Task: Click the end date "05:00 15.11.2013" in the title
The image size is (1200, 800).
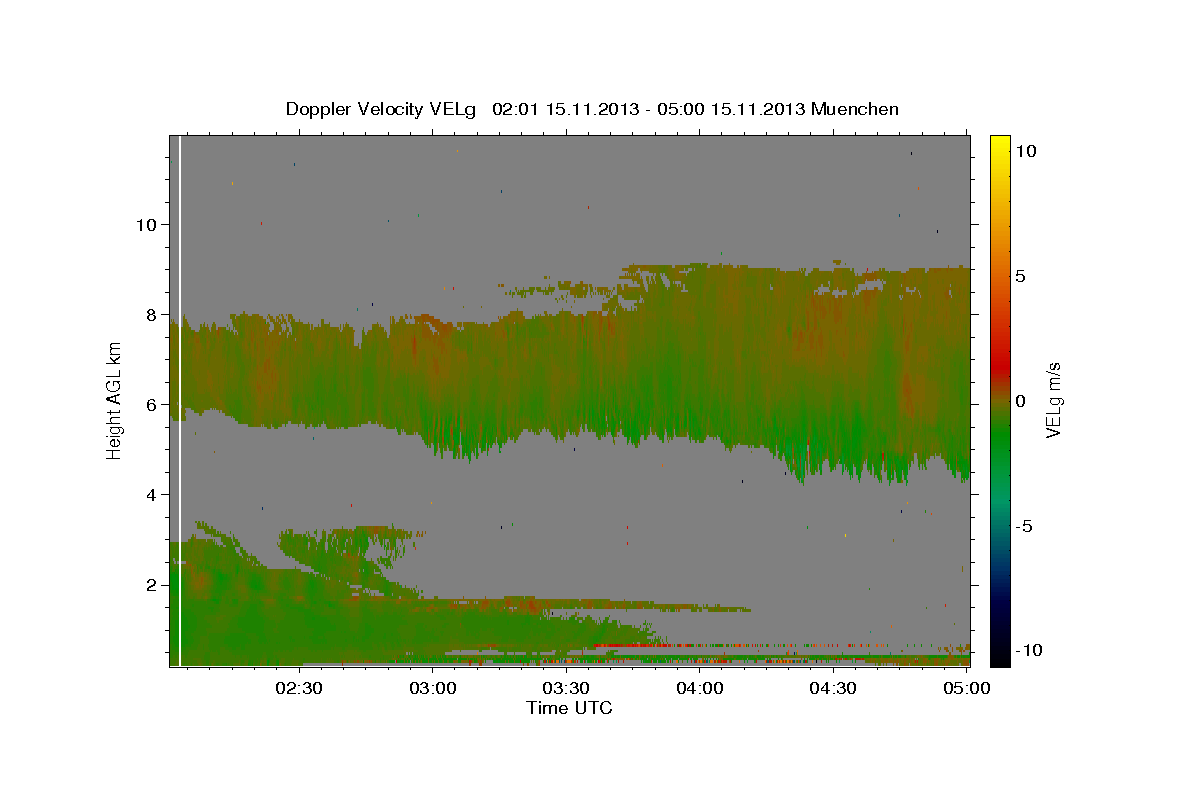Action: point(731,109)
